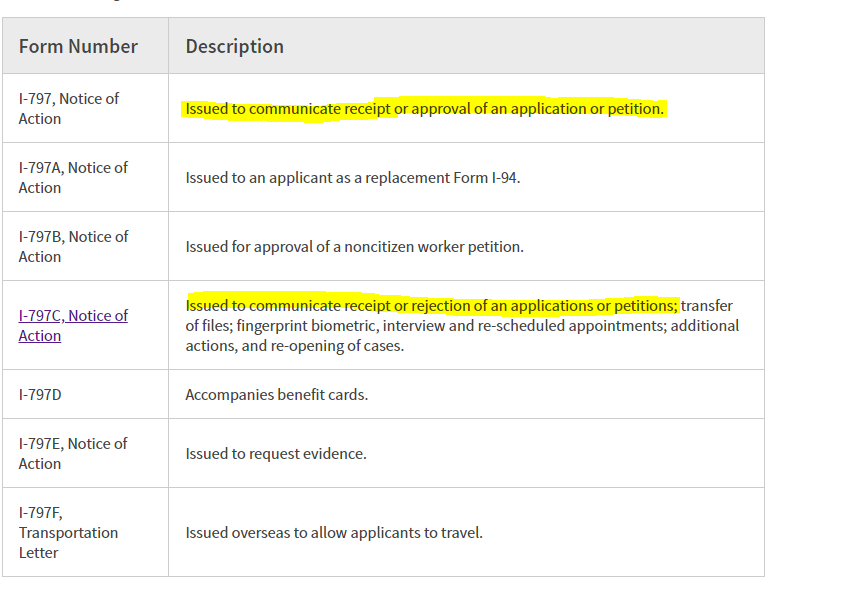Select the I-797E, Notice of Action cell
This screenshot has width=857, height=602.
tap(85, 453)
